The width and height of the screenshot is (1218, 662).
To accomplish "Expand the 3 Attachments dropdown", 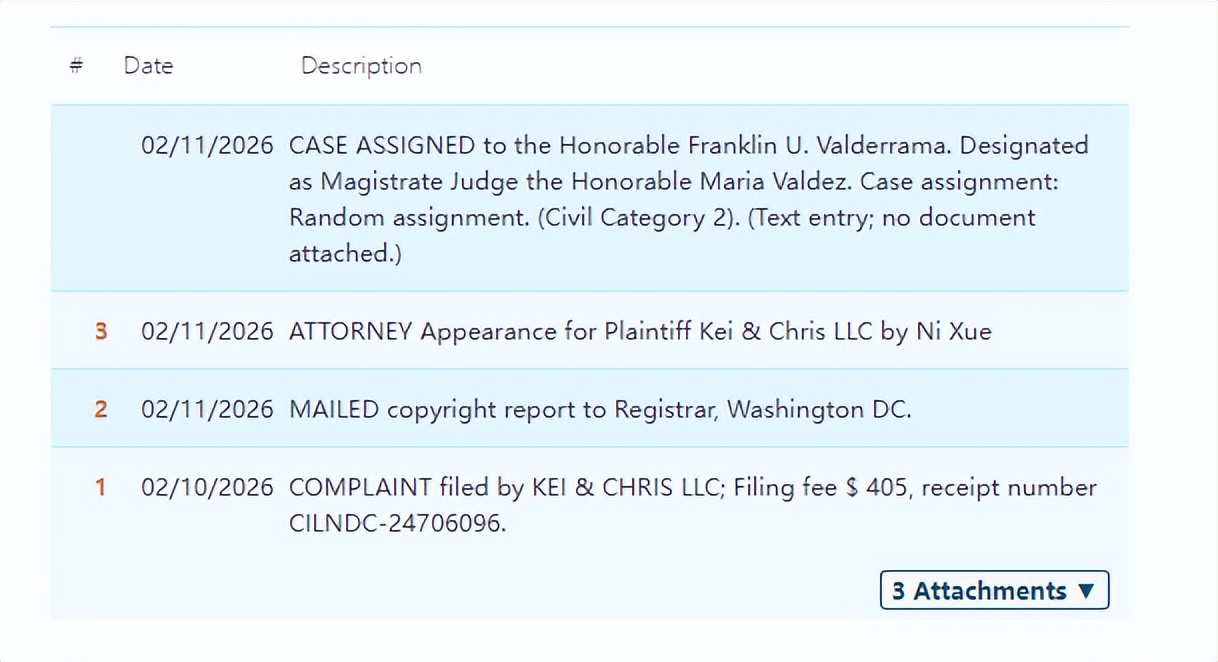I will tap(994, 590).
